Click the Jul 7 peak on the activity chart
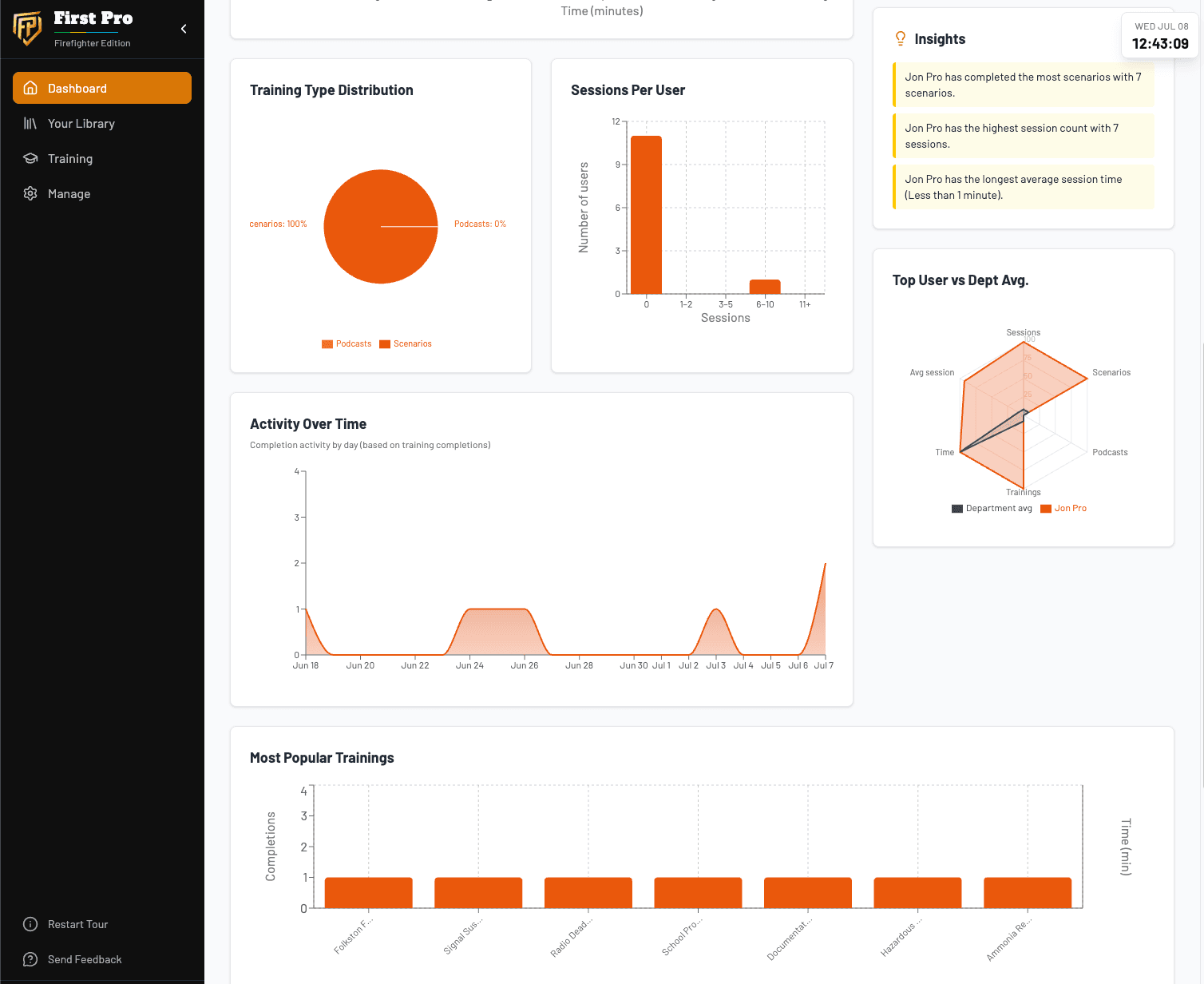 (825, 564)
